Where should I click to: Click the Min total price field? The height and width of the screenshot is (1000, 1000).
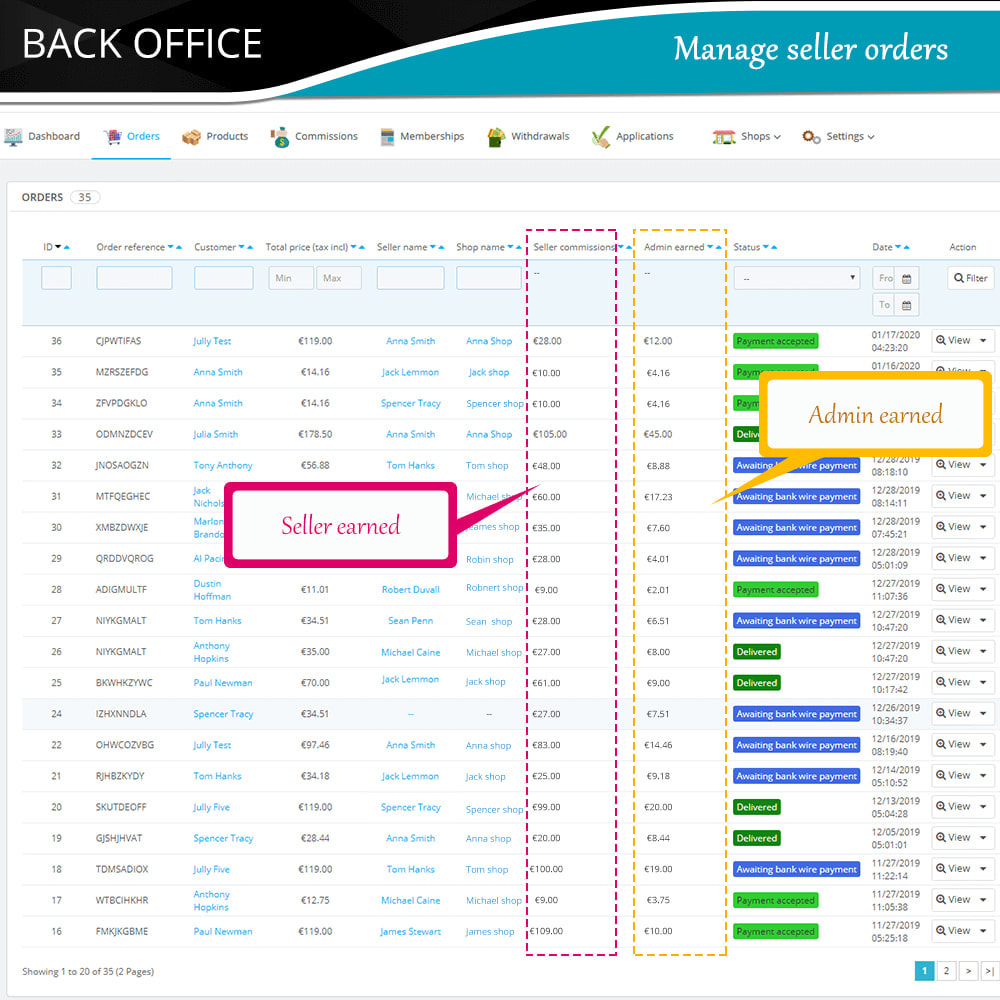pyautogui.click(x=291, y=278)
